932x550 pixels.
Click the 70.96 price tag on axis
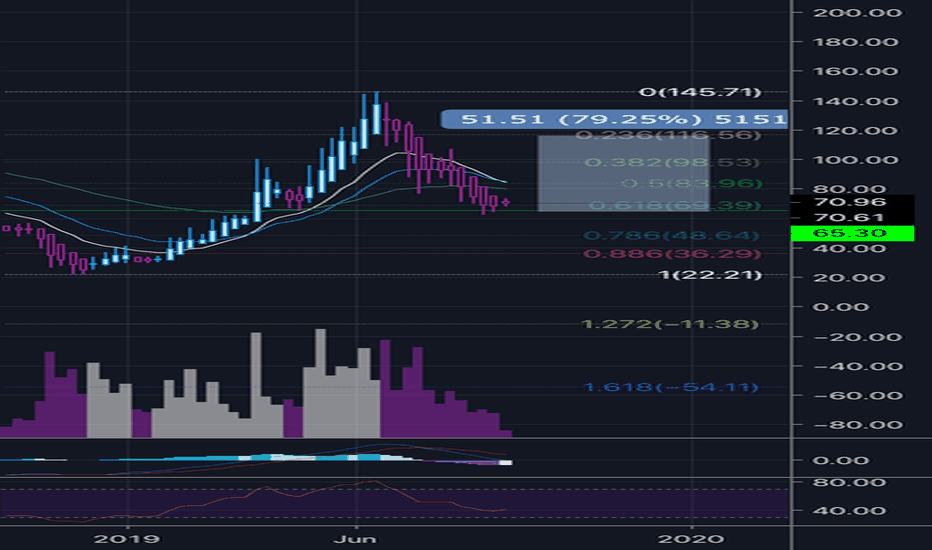(852, 202)
